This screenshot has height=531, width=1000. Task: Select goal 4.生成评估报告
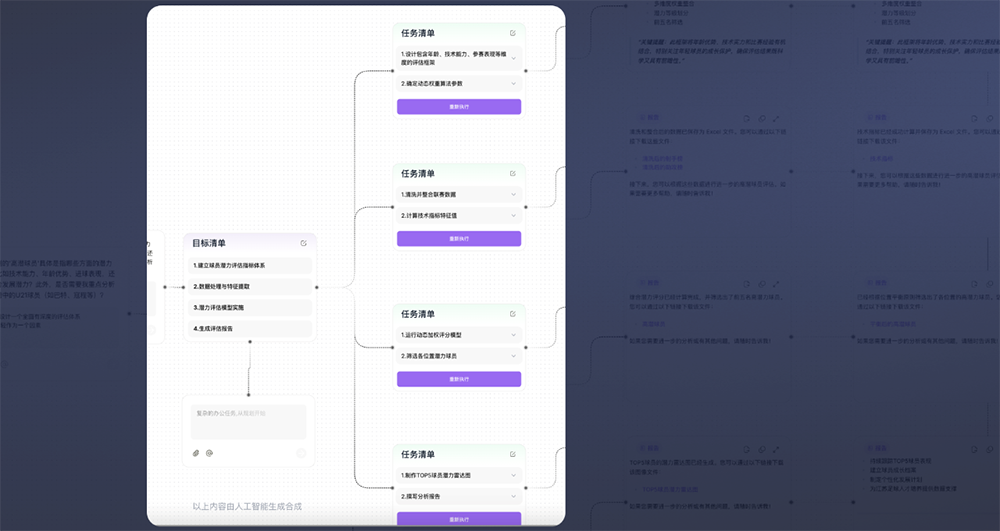[250, 328]
